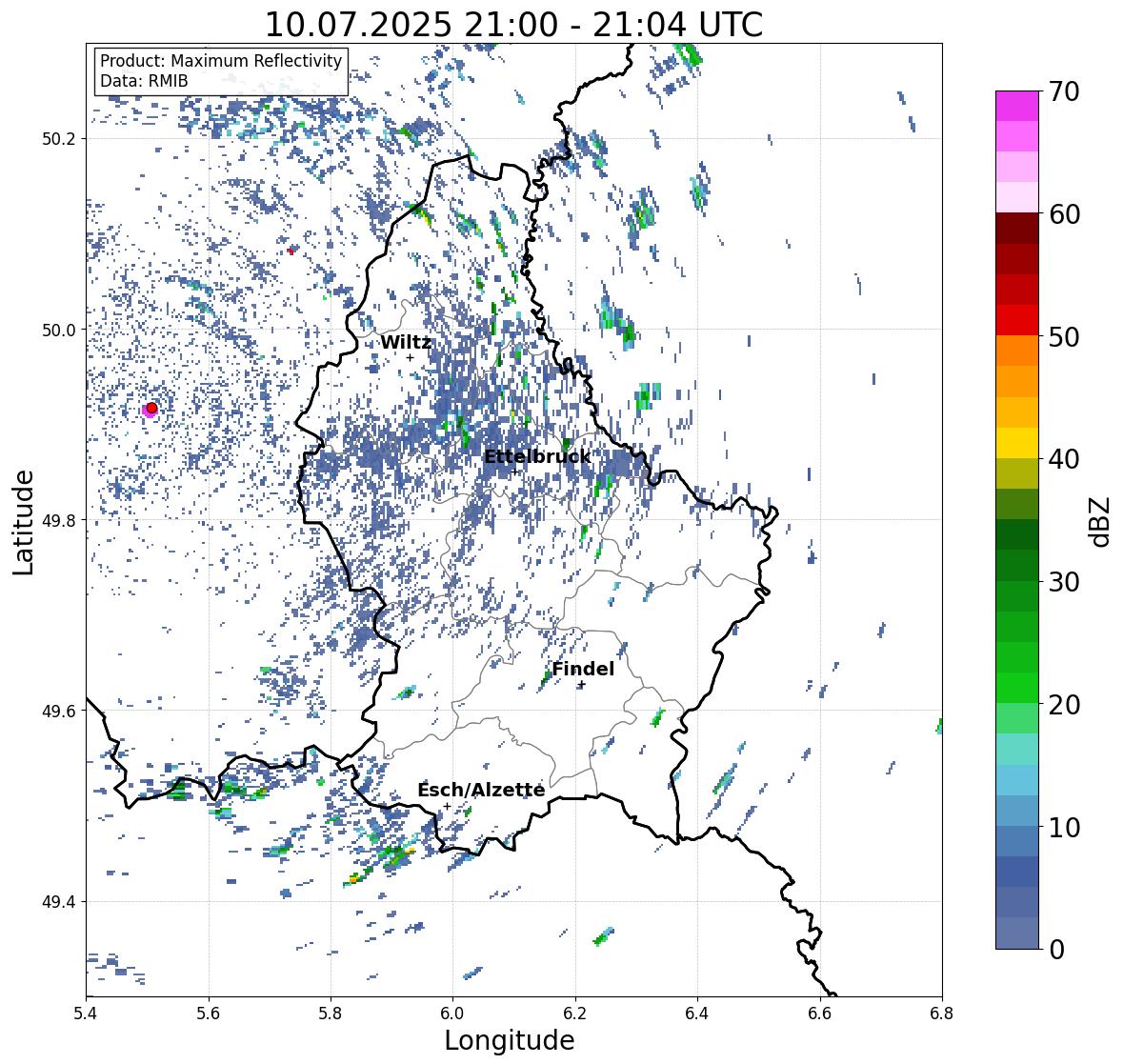The image size is (1123, 1064).
Task: Click the 6.2 longitude tick label
Action: 575,1014
